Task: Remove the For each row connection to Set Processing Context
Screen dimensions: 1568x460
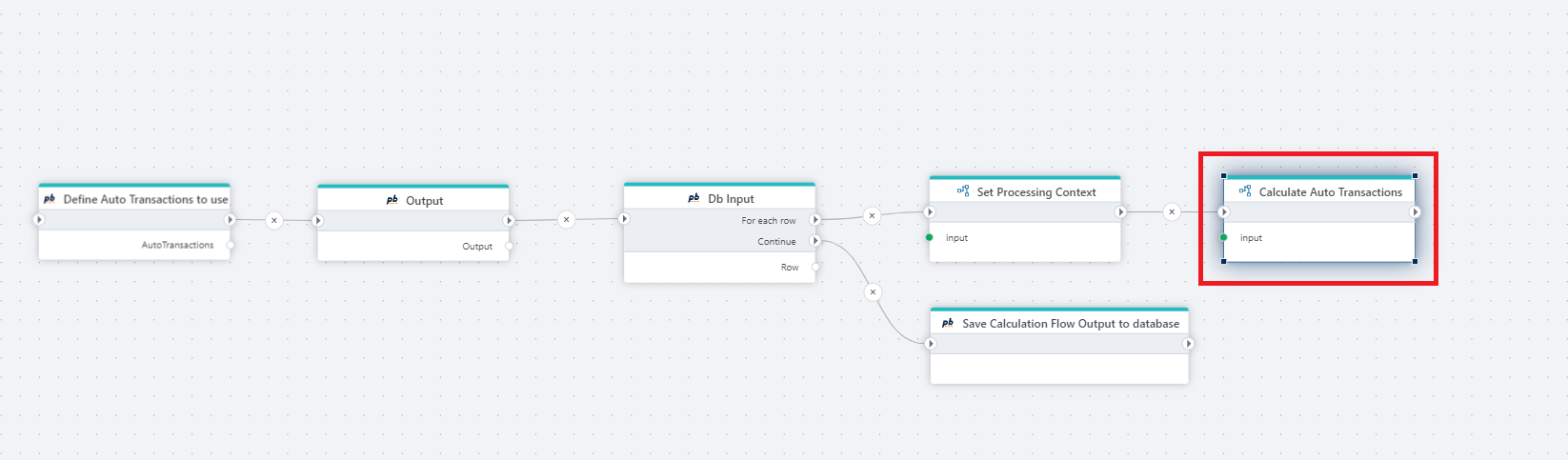Action: pos(872,215)
